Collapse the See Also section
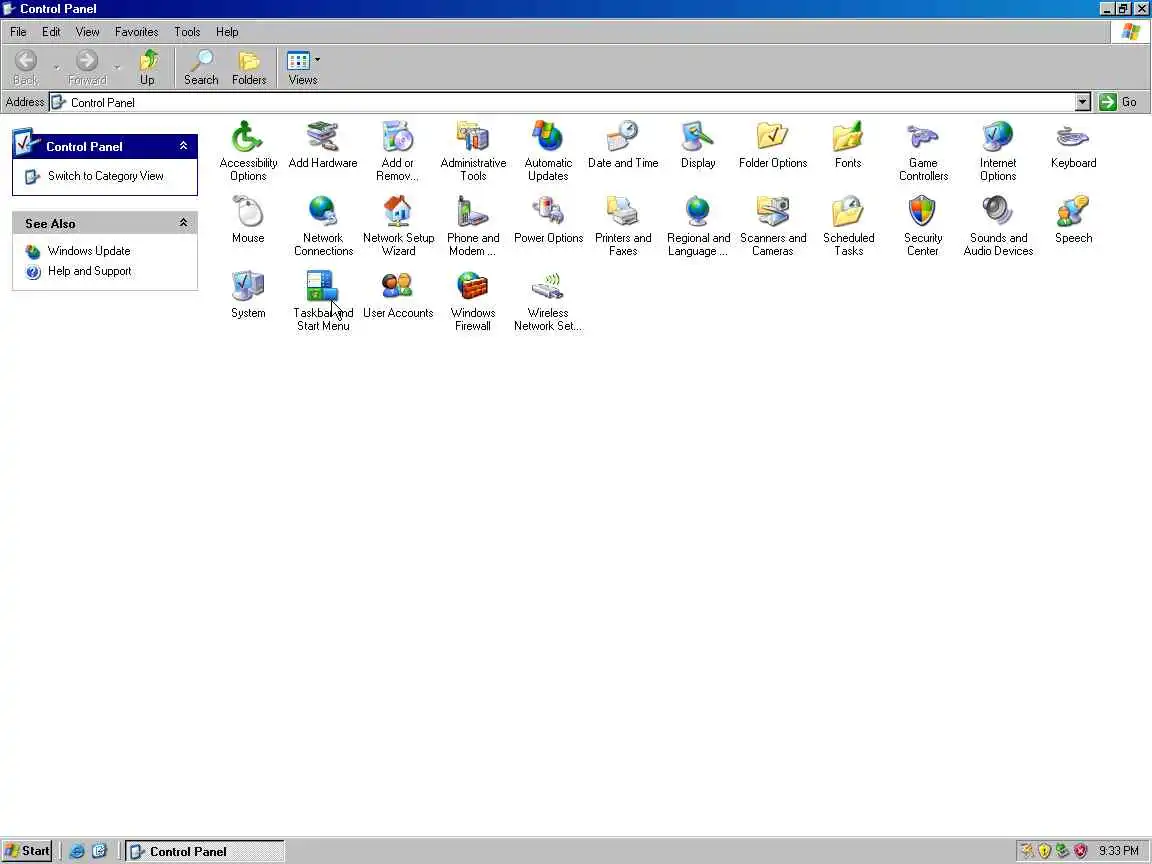 (x=183, y=223)
